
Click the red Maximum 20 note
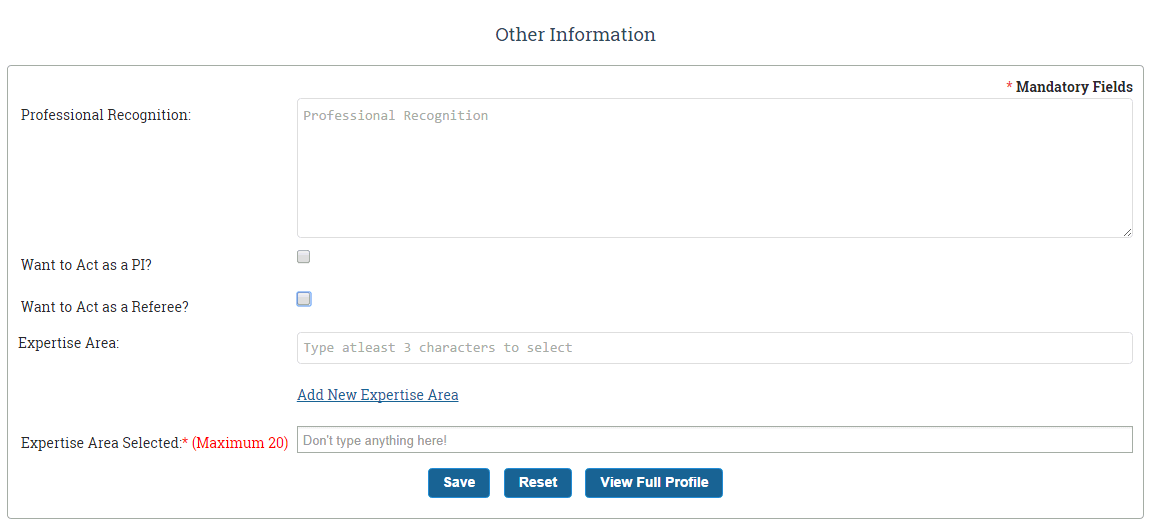[x=240, y=443]
